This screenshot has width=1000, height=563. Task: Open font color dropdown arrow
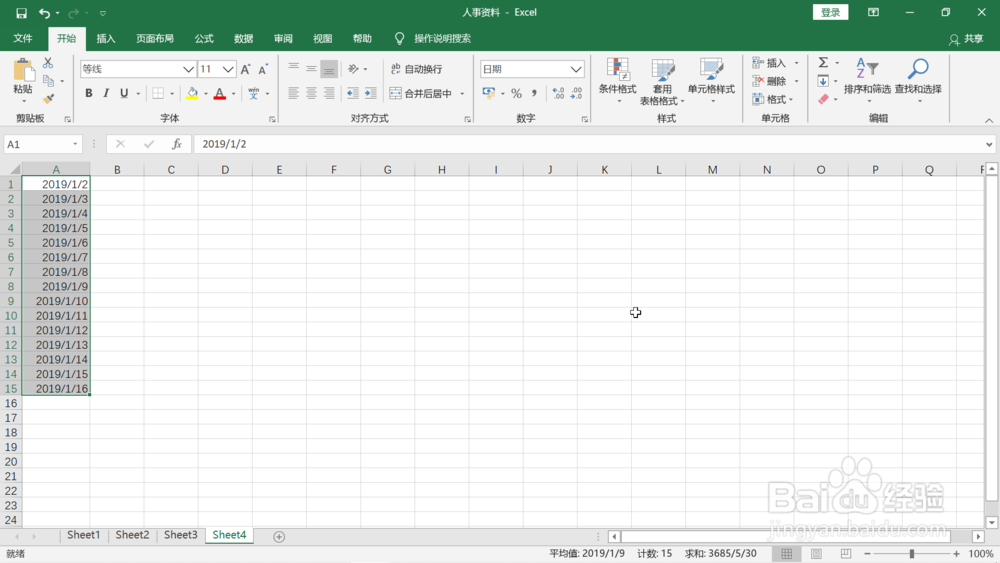(x=233, y=94)
